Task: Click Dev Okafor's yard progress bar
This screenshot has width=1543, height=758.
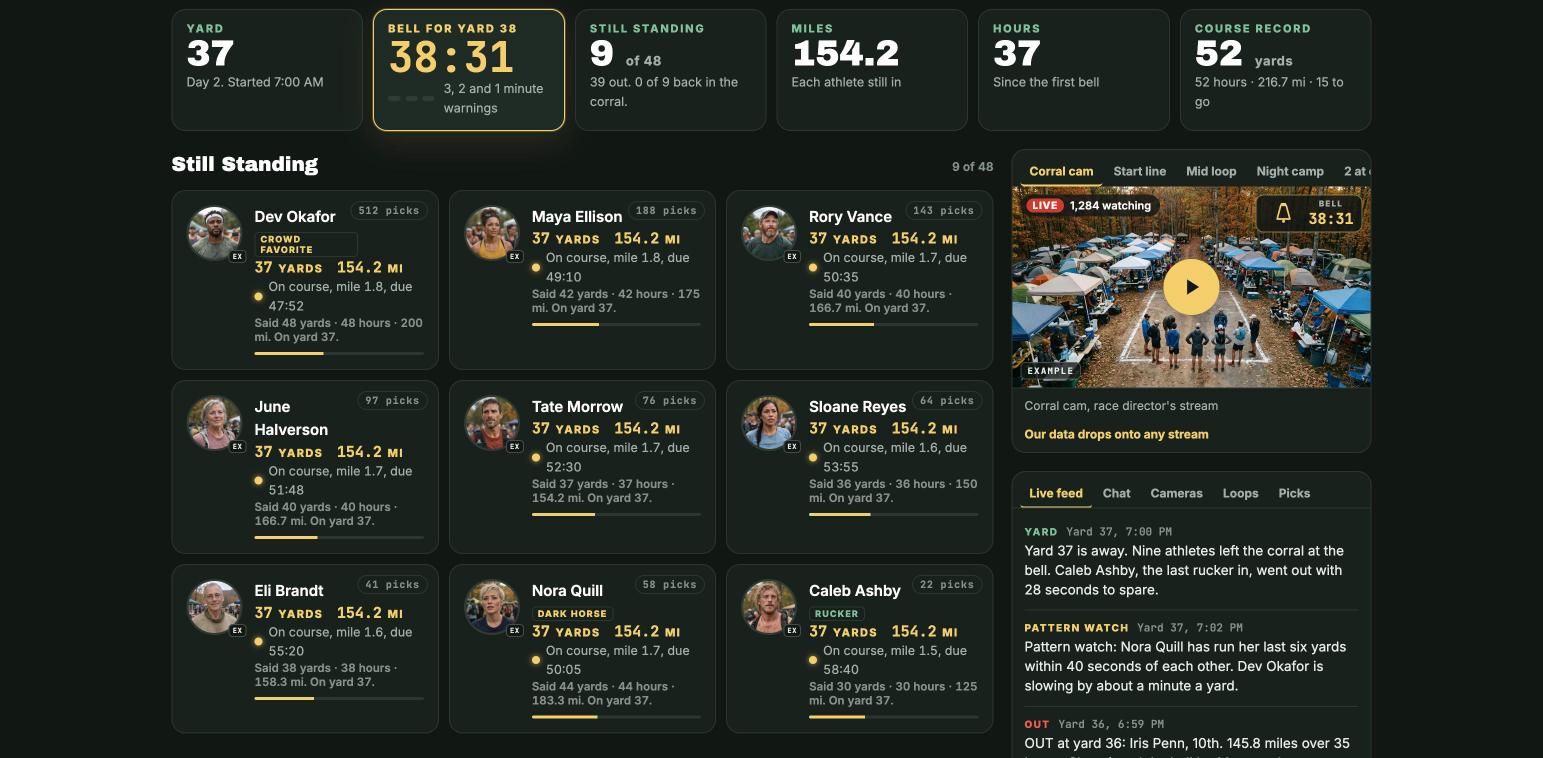Action: tap(339, 353)
